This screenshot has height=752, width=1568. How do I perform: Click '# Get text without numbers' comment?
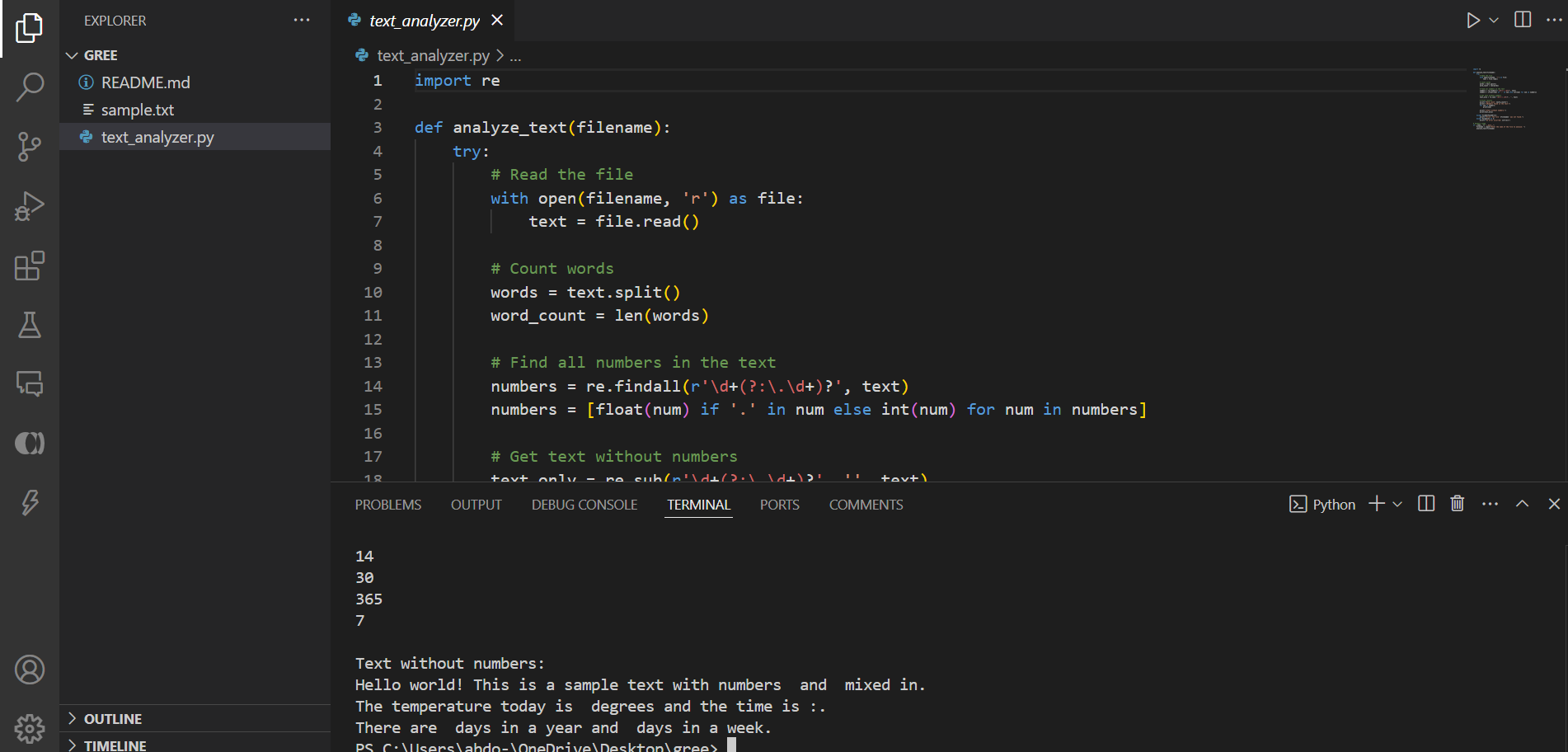pos(613,456)
